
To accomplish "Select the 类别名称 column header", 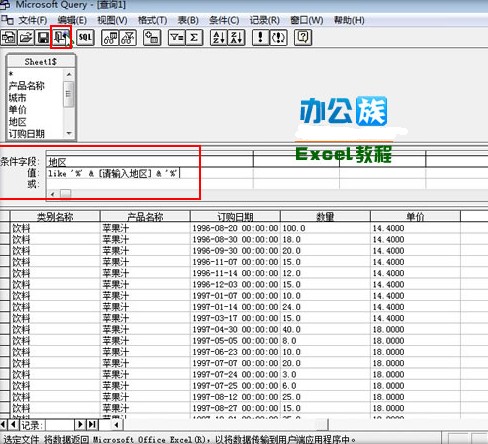I will point(55,217).
